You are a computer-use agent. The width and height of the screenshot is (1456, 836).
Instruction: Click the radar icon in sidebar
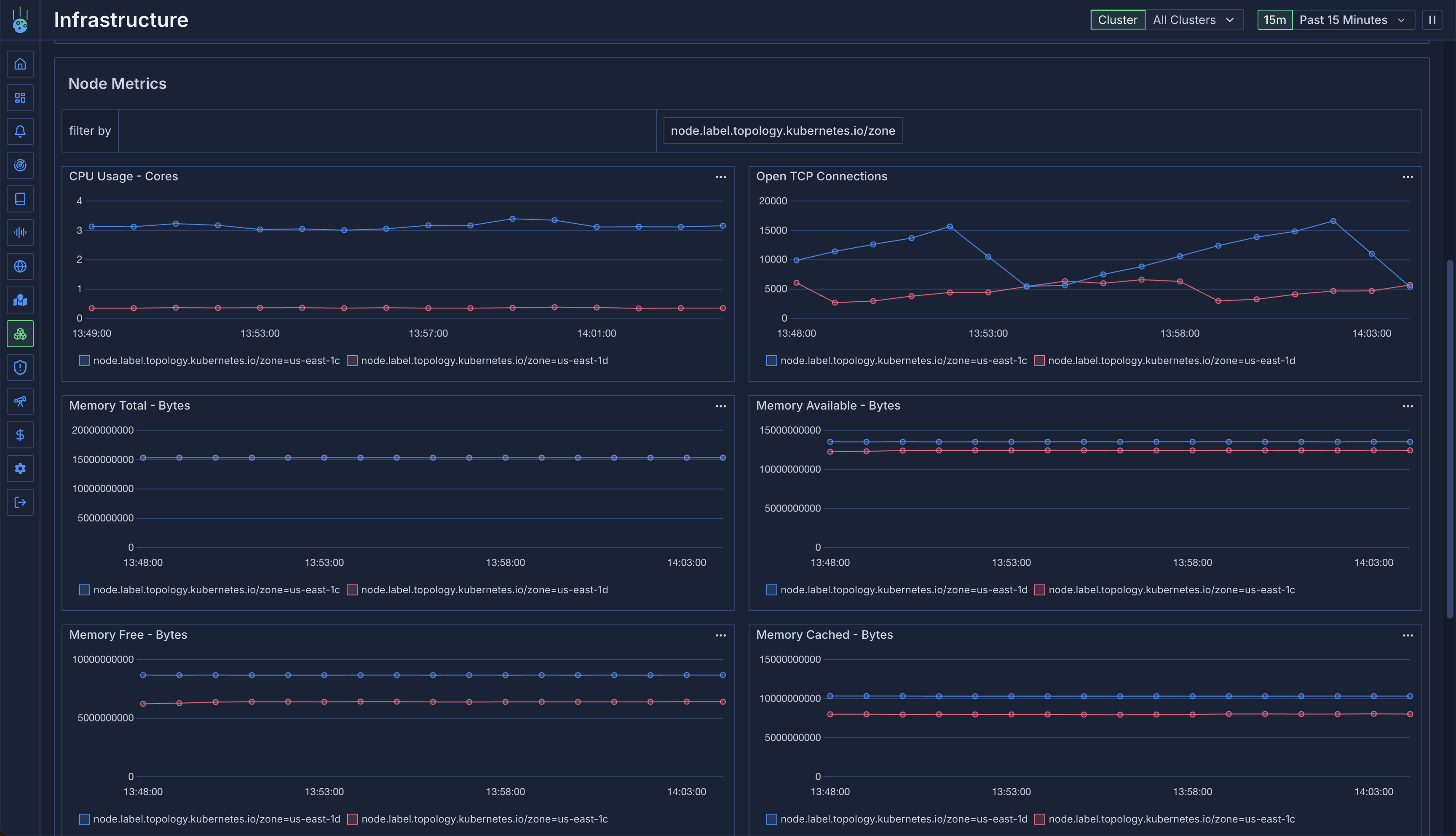tap(20, 165)
